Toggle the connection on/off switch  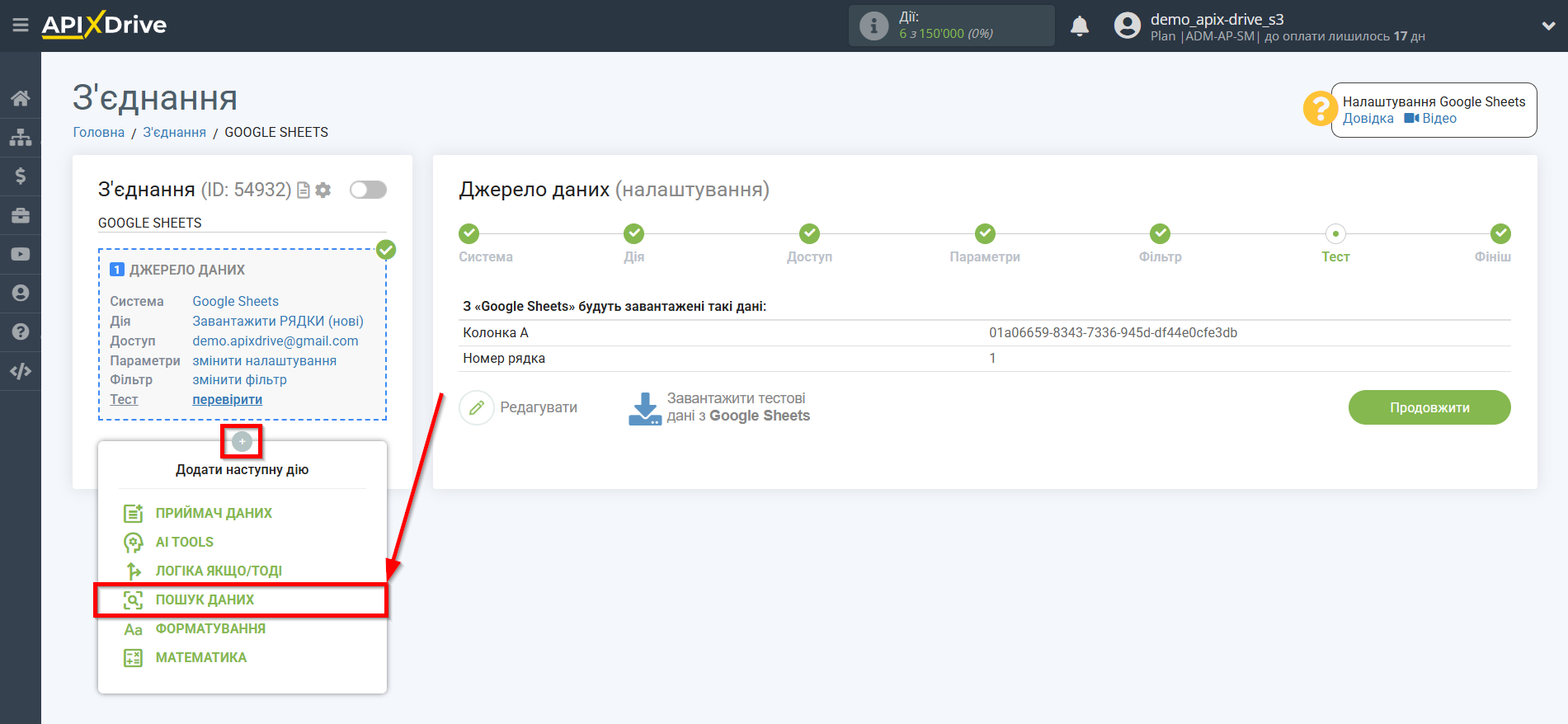click(x=368, y=190)
